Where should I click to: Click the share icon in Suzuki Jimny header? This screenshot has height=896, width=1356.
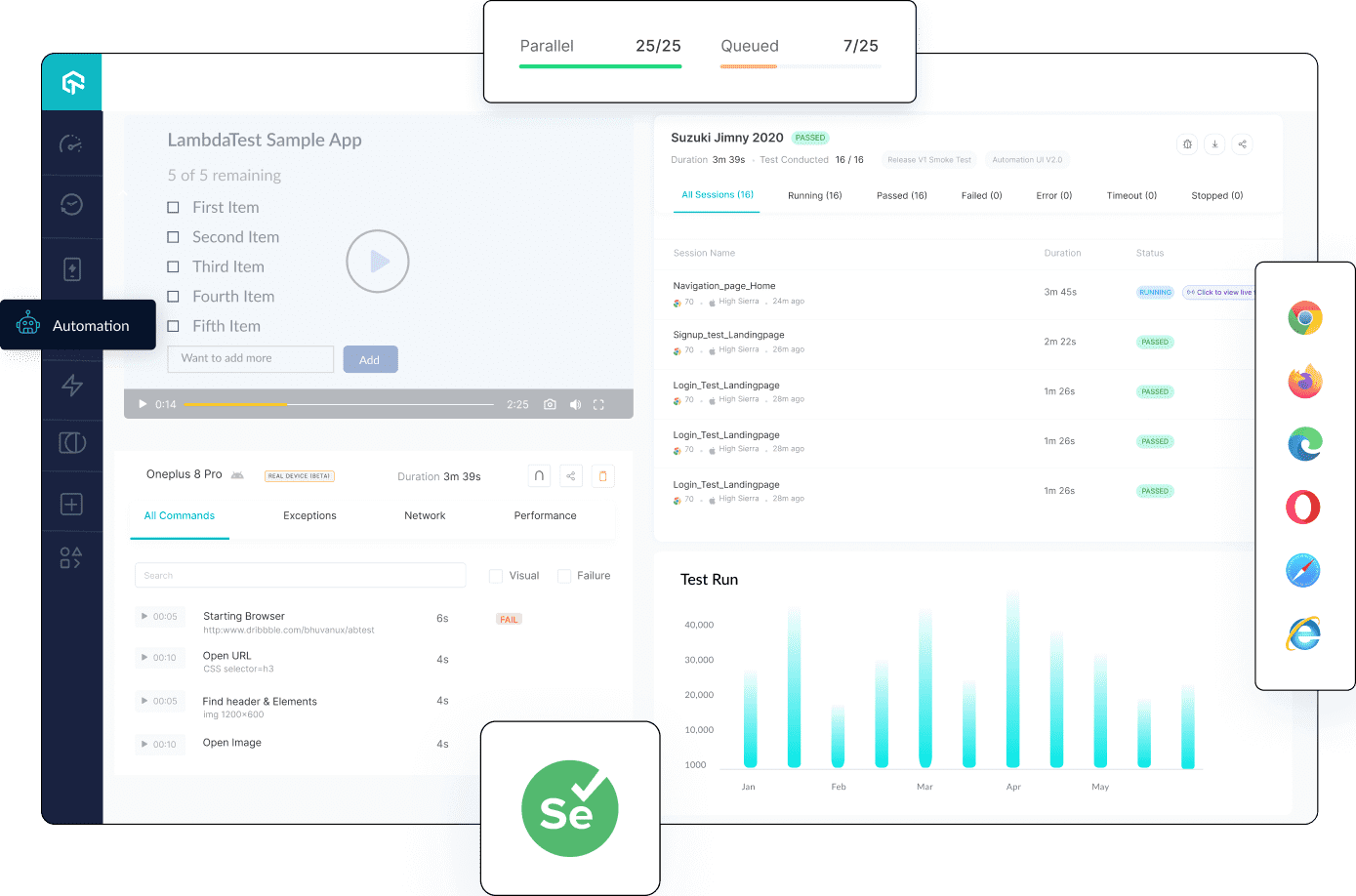tap(1242, 144)
